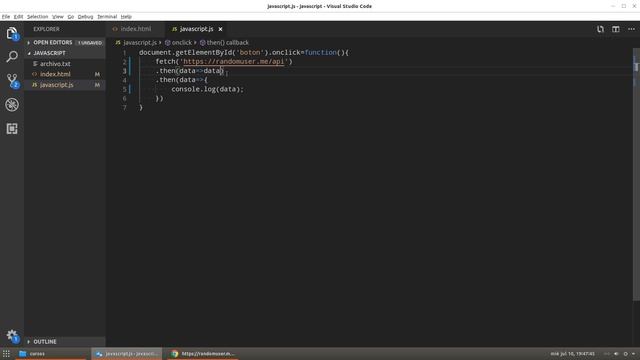Open the Source Control view icon
Viewport: 640px width, 360px height.
coord(12,80)
